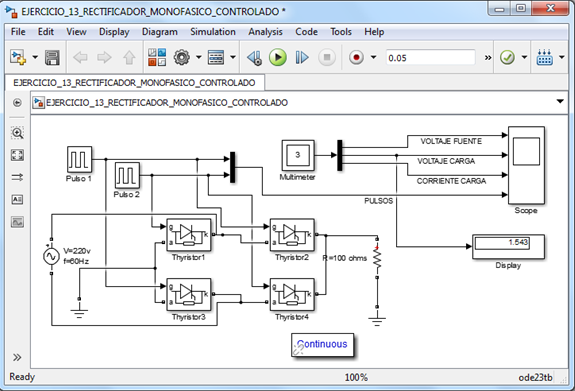
Task: Click the Step Back icon
Action: point(254,58)
